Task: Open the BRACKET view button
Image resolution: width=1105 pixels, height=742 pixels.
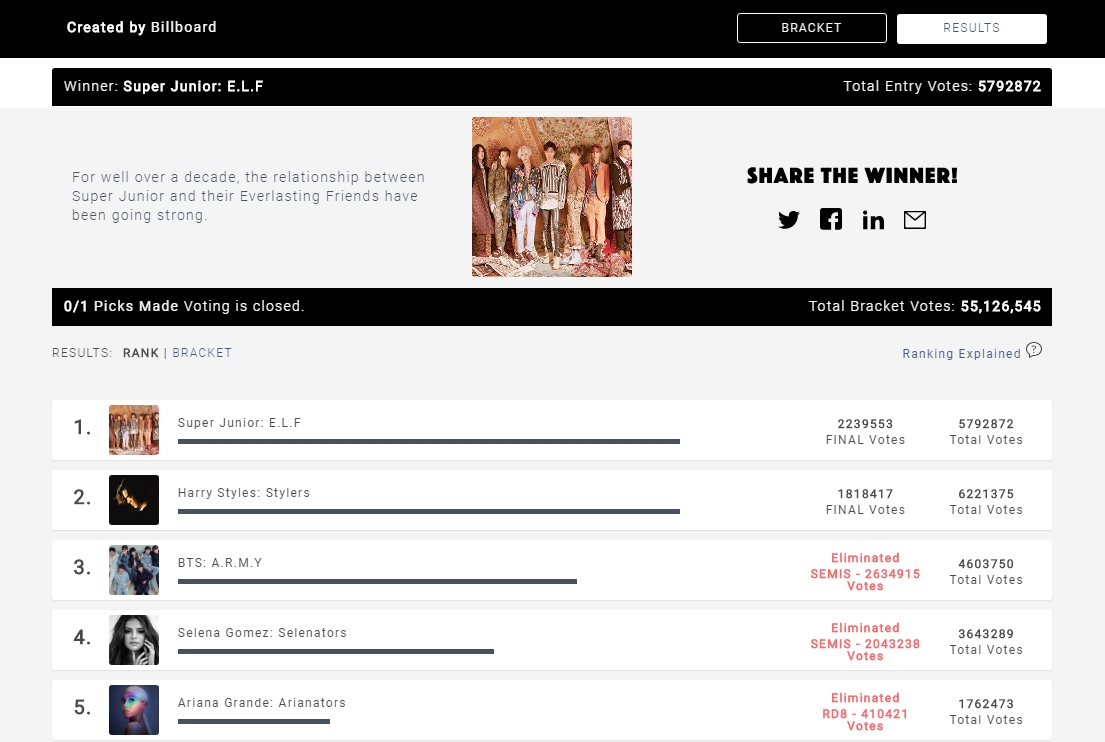Action: click(x=812, y=28)
